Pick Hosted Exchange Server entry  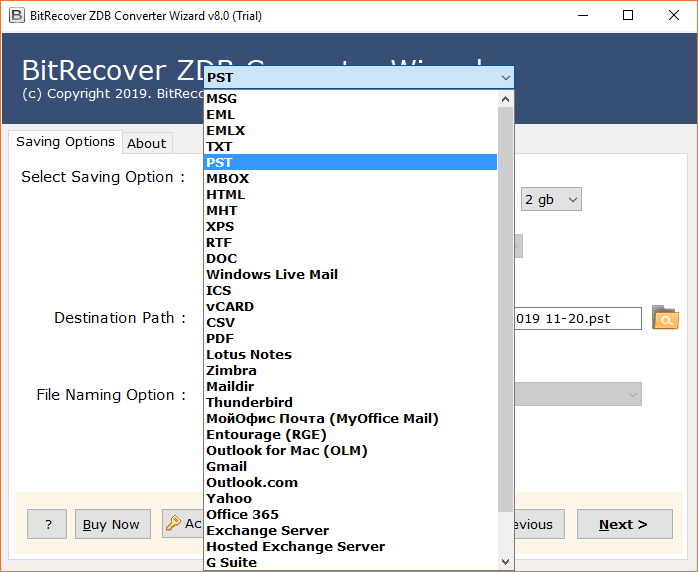point(350,547)
